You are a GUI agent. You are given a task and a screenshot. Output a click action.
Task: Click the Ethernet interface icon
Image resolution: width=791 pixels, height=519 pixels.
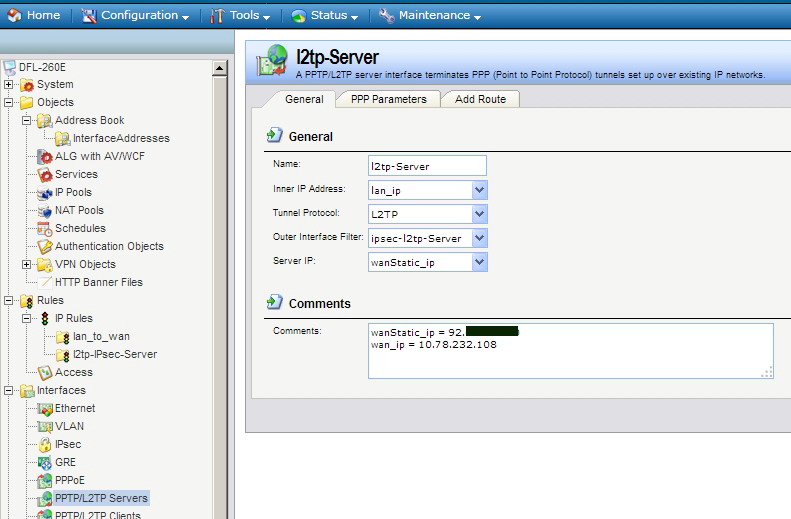point(45,409)
